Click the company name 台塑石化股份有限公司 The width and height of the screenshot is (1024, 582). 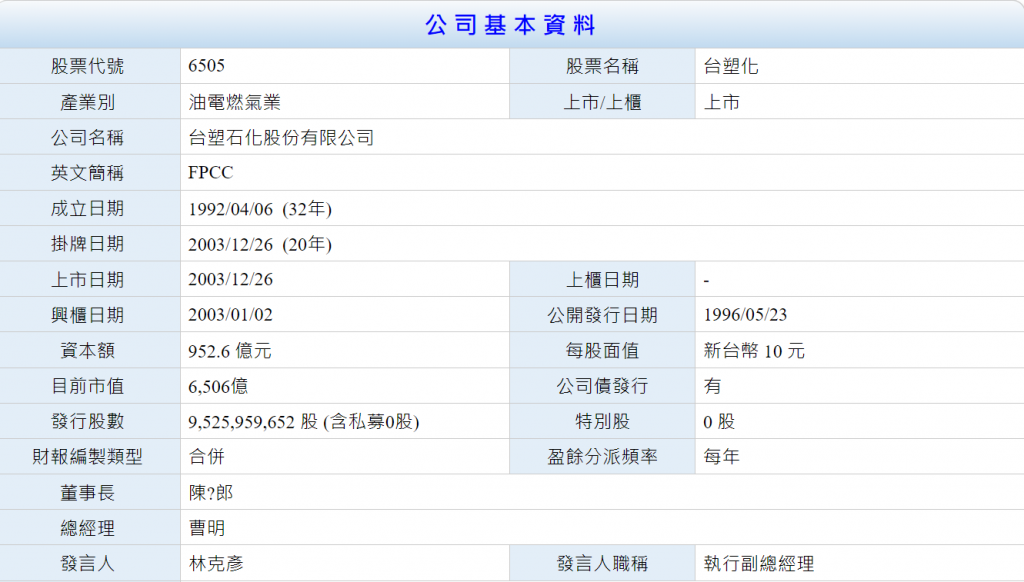[x=281, y=138]
